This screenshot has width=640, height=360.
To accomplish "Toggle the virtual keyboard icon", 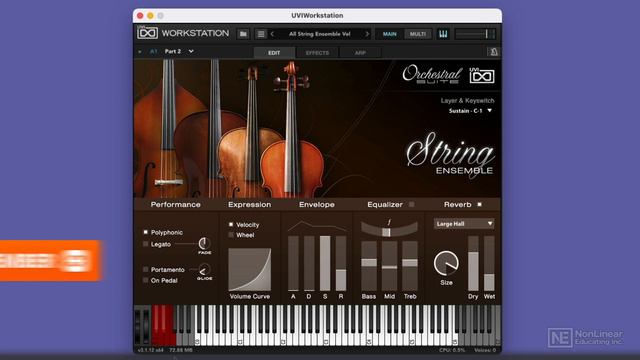I will click(x=443, y=34).
